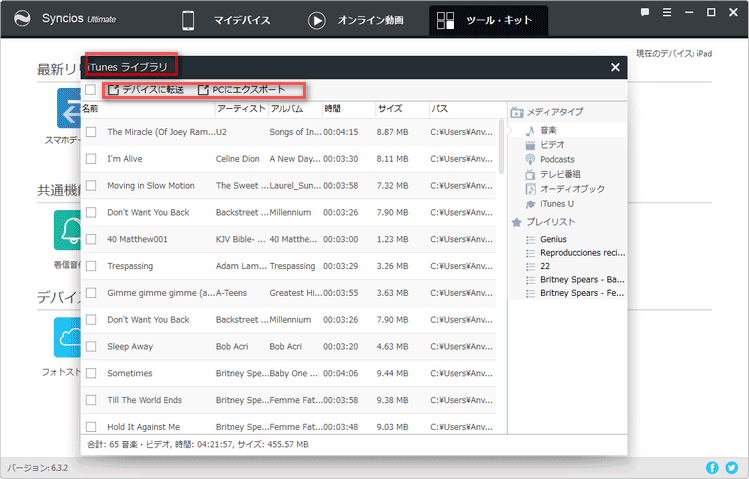Image resolution: width=749 pixels, height=479 pixels.
Task: Open the Genius playlist
Action: 553,239
